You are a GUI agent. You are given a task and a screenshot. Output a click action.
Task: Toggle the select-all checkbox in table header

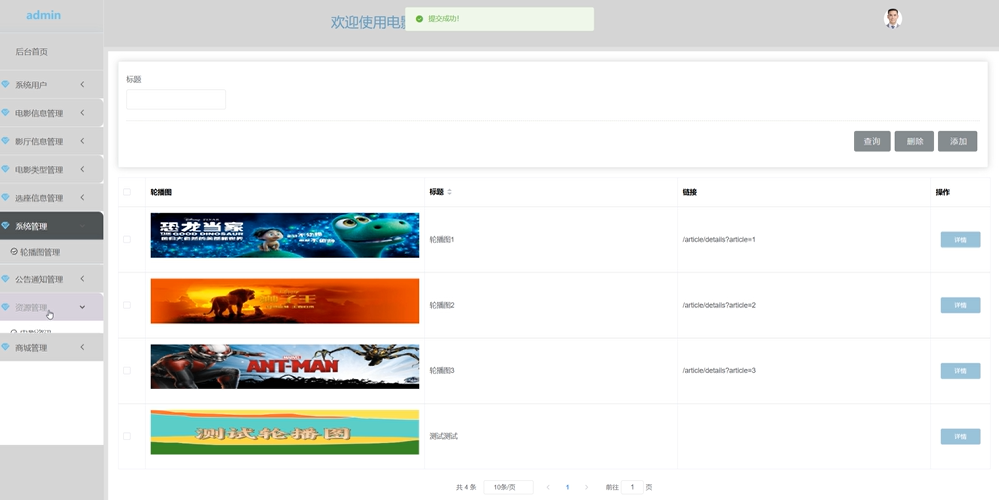click(x=127, y=192)
